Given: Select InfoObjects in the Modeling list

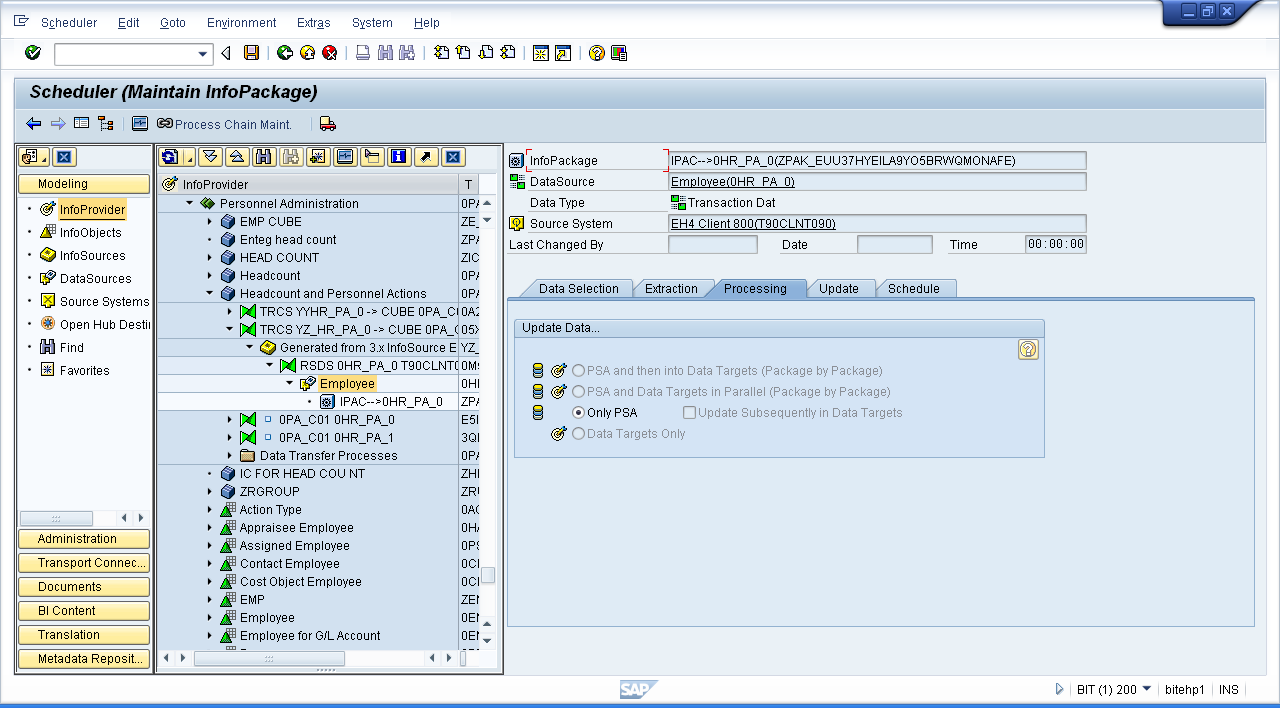Looking at the screenshot, I should click(90, 232).
